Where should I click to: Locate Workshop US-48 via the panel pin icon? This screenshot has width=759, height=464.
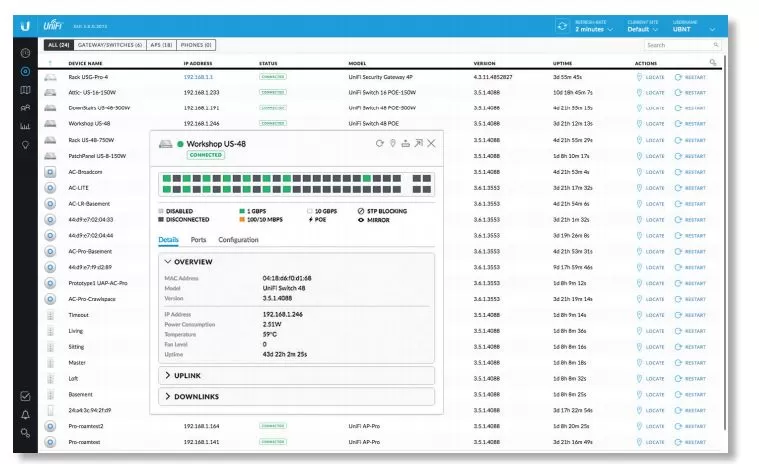click(x=393, y=143)
